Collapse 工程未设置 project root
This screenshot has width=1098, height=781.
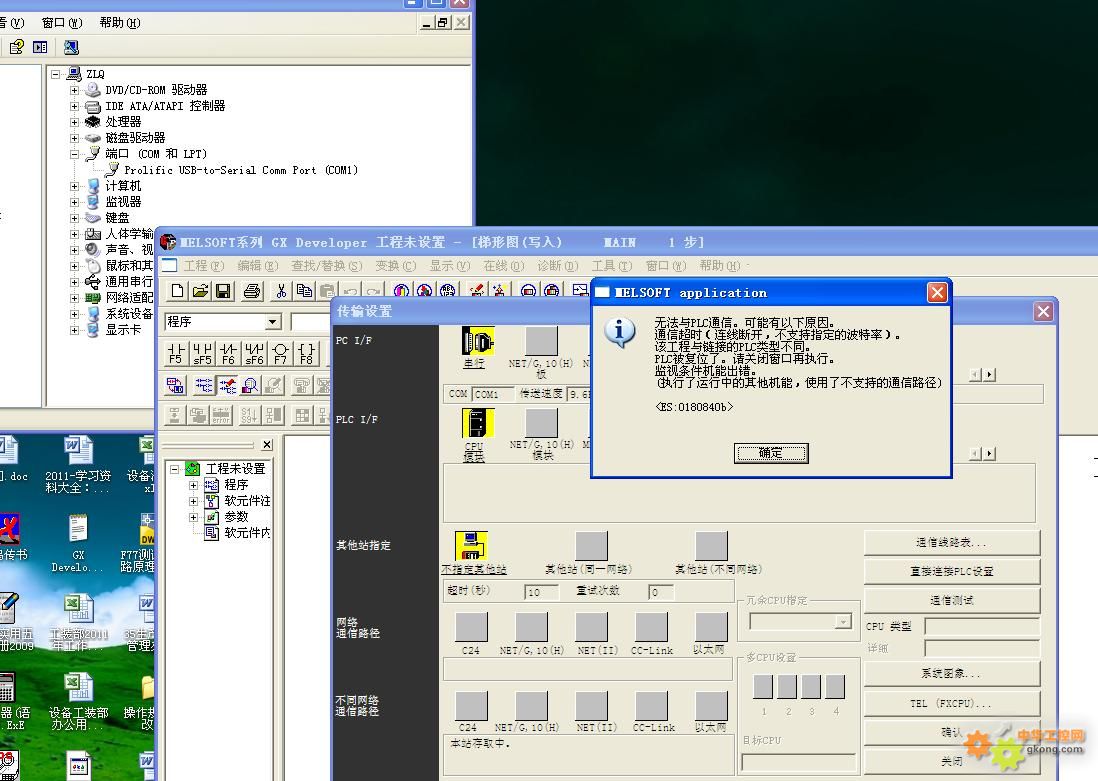pyautogui.click(x=174, y=469)
